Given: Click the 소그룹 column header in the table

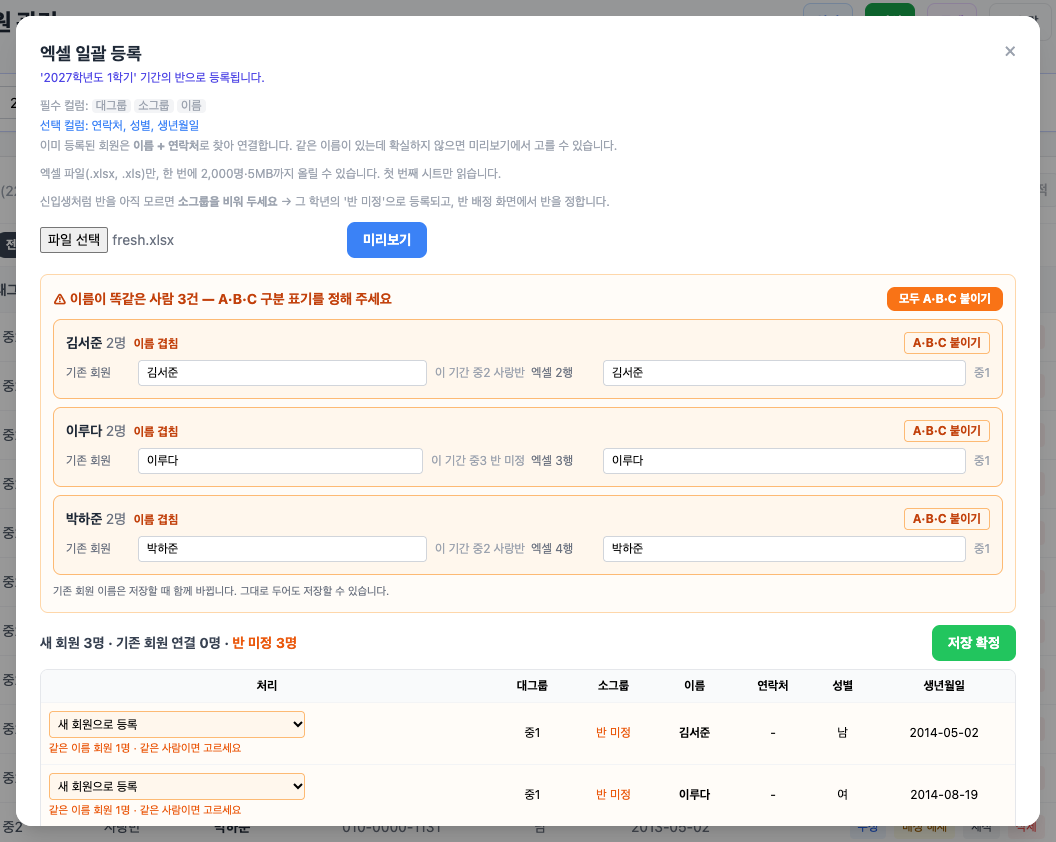Looking at the screenshot, I should [613, 686].
